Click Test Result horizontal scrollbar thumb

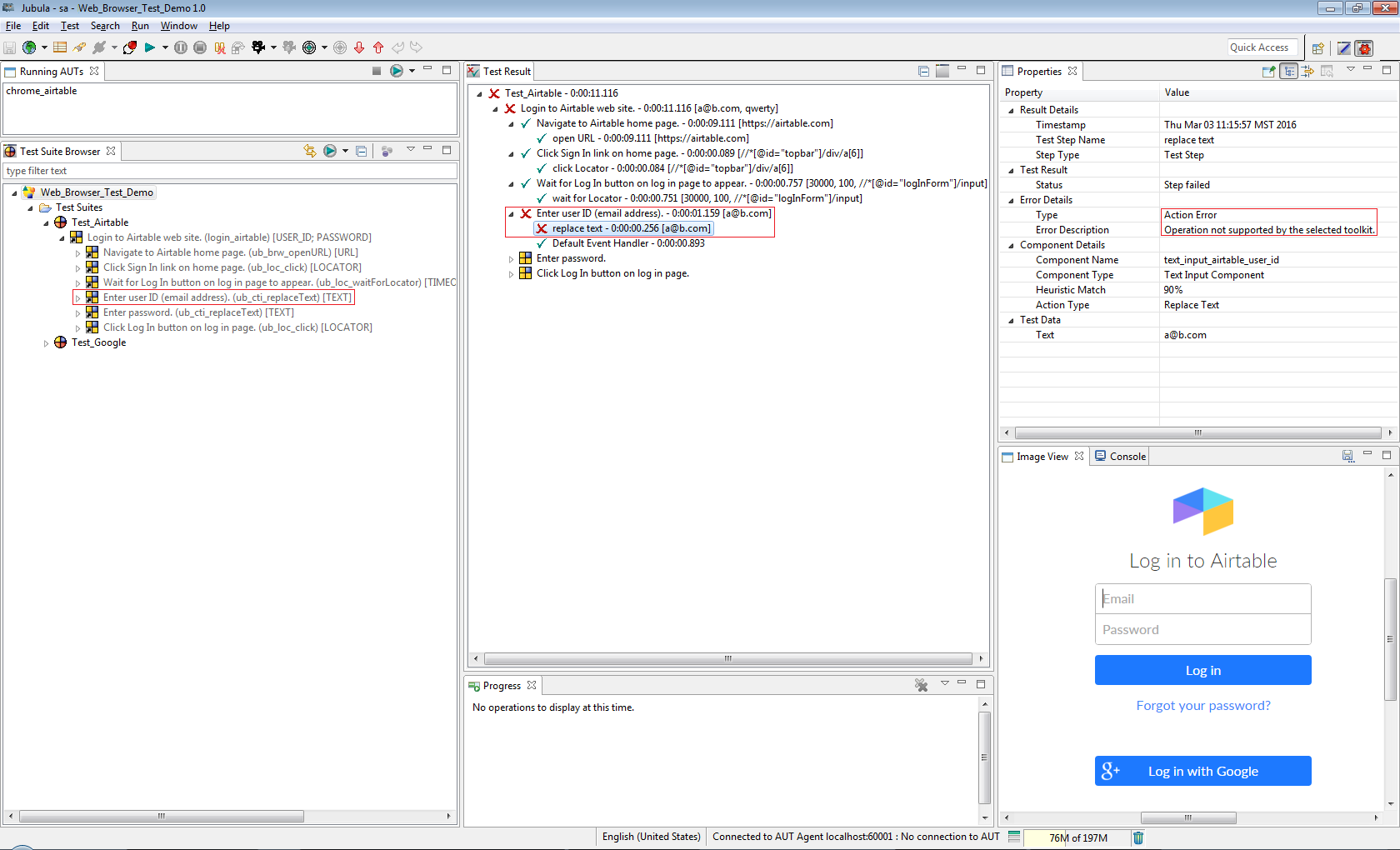[727, 658]
